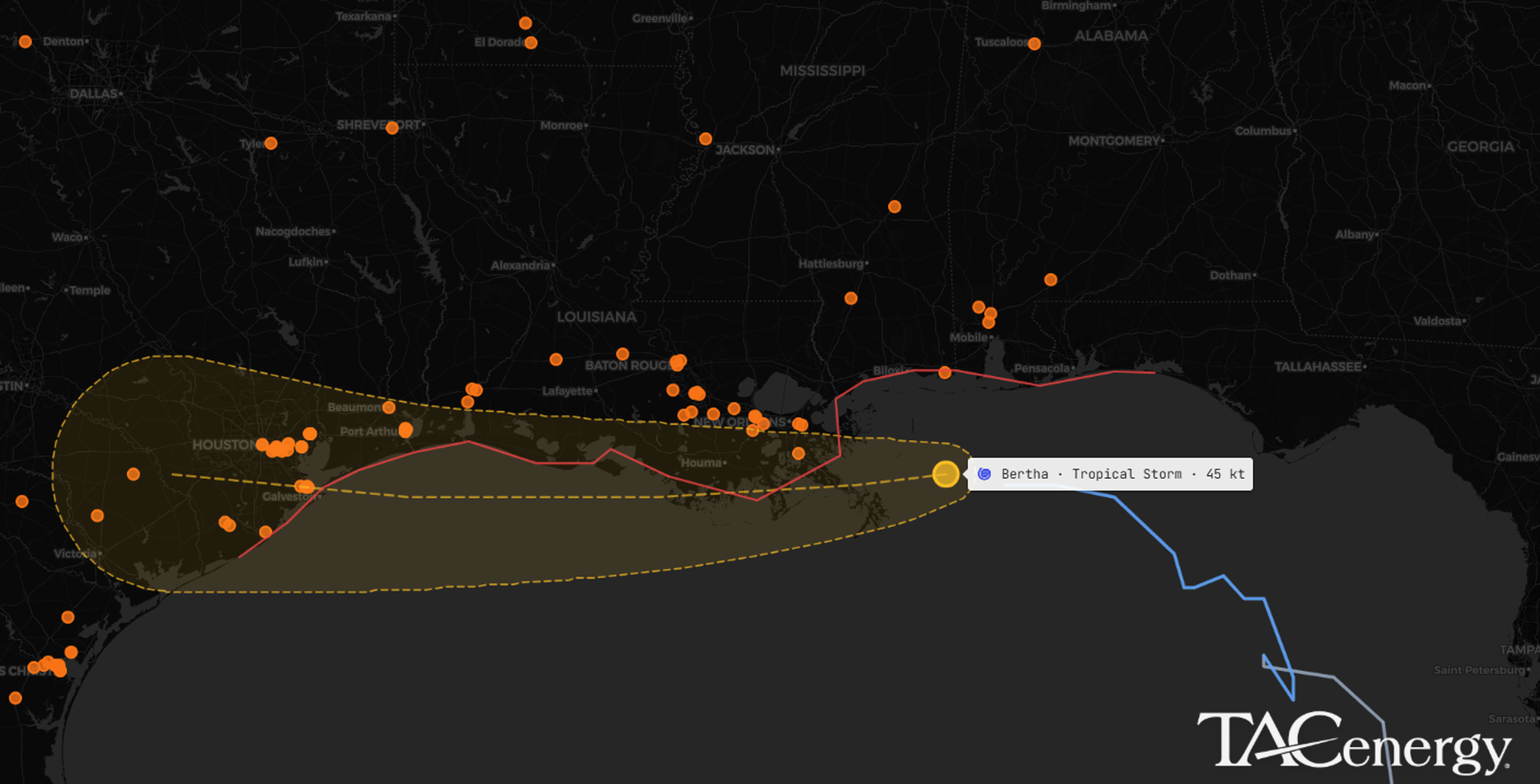Click the ALABAMA state label
This screenshot has width=1540, height=784.
tap(1111, 36)
